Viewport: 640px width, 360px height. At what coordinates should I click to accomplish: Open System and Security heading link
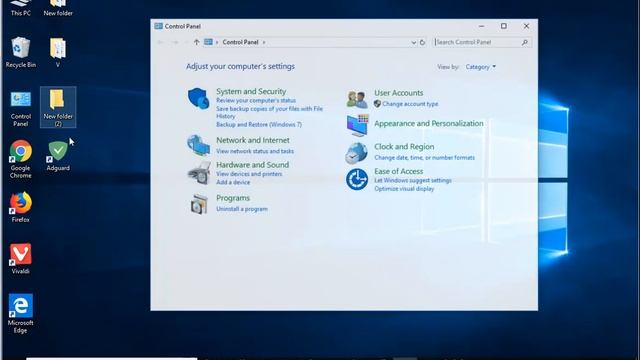pyautogui.click(x=251, y=91)
